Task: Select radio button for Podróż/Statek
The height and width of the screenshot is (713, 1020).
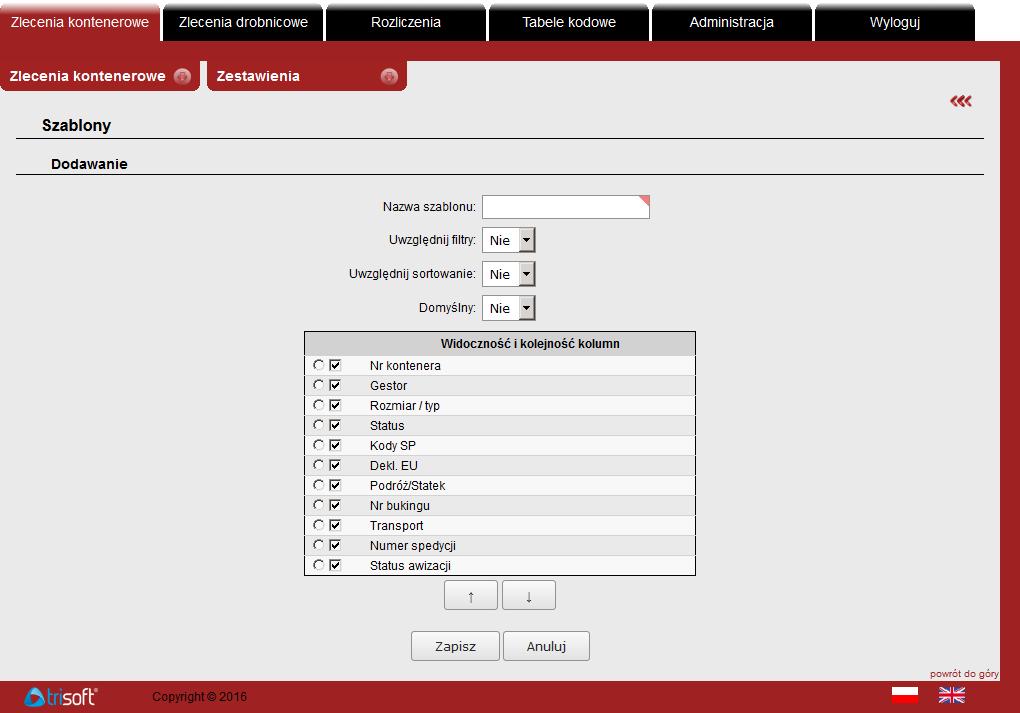Action: pos(318,485)
